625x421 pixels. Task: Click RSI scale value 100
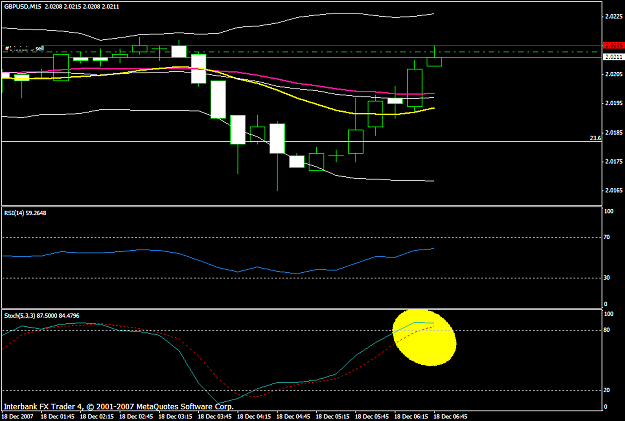pyautogui.click(x=609, y=211)
